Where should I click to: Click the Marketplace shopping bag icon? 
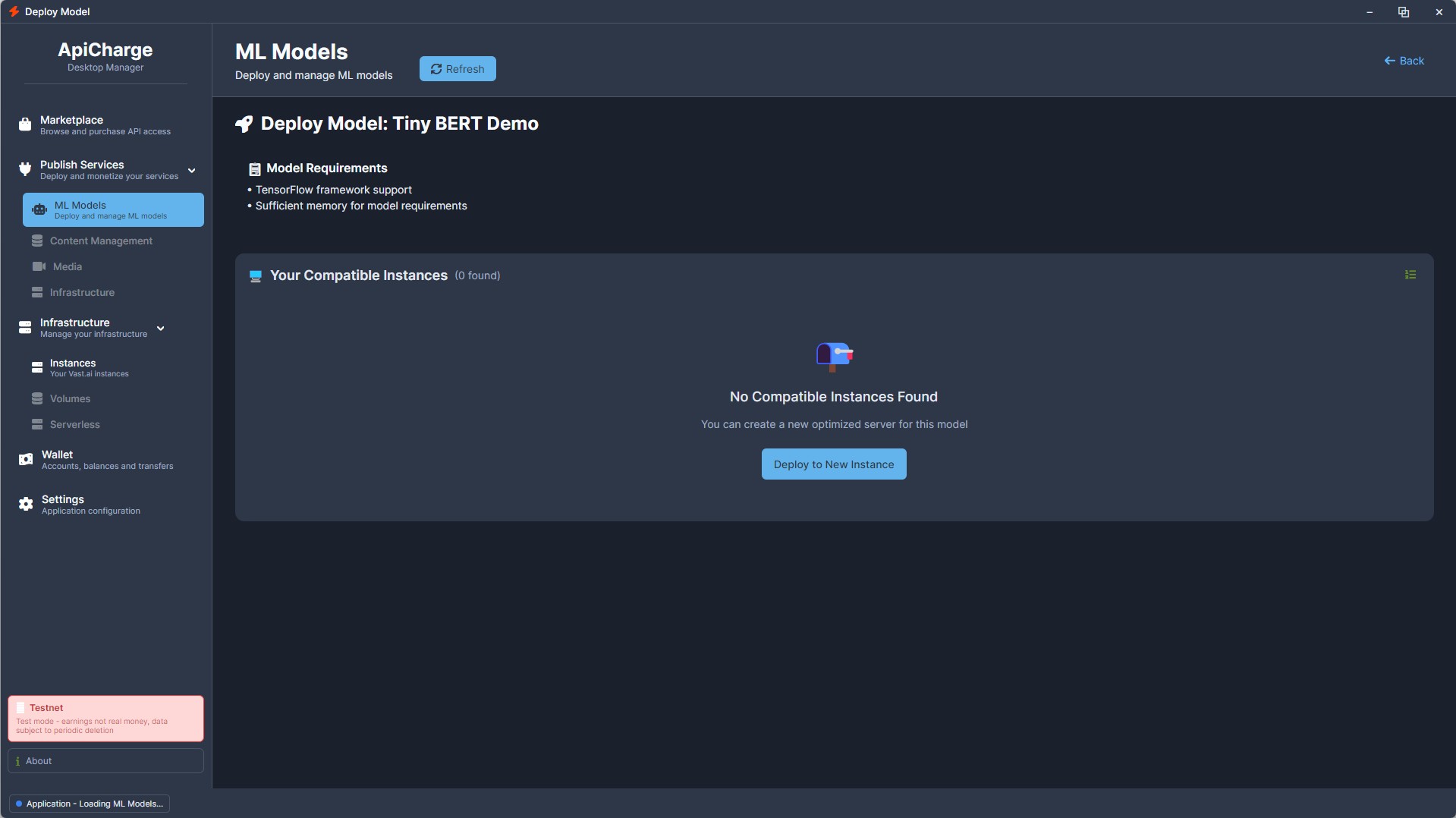point(25,125)
